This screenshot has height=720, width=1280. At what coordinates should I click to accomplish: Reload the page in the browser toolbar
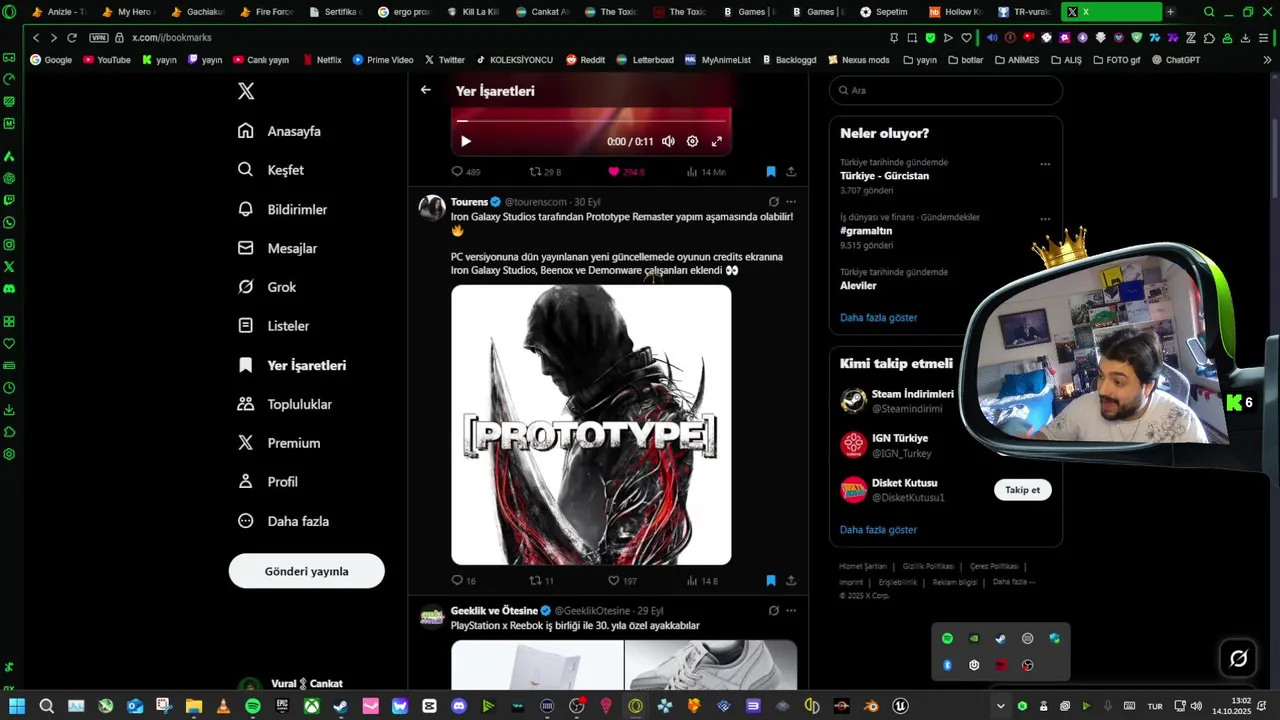pyautogui.click(x=72, y=37)
